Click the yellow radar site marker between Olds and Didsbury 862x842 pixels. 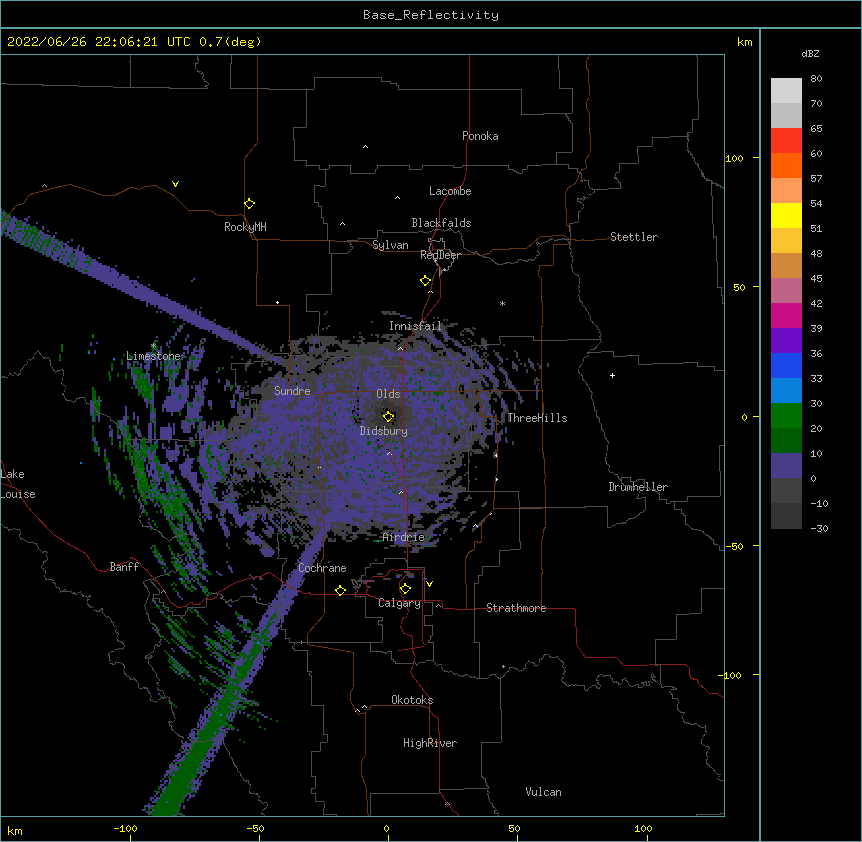(388, 416)
